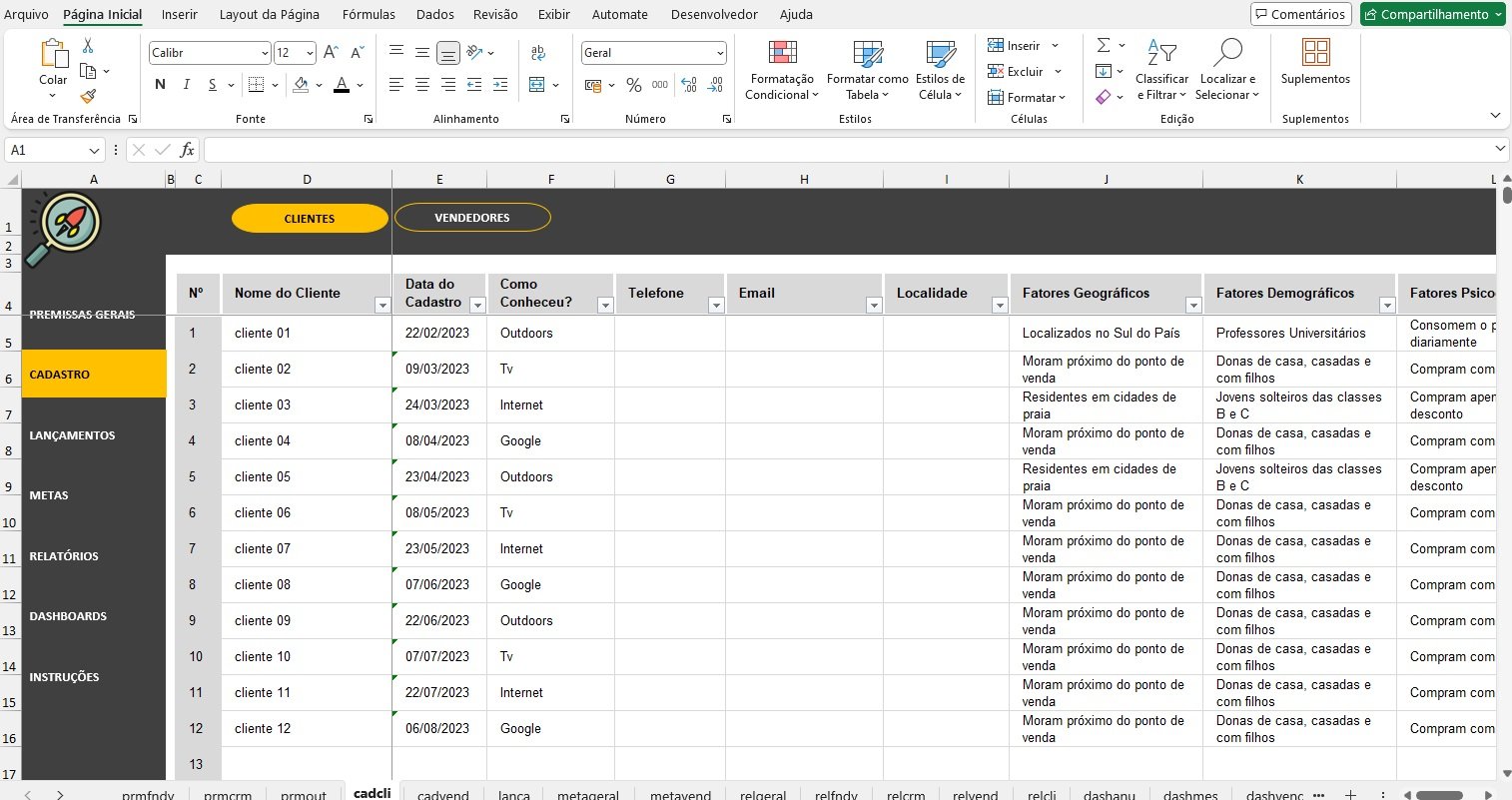Image resolution: width=1512 pixels, height=800 pixels.
Task: Align text left in the cell
Action: pyautogui.click(x=396, y=85)
